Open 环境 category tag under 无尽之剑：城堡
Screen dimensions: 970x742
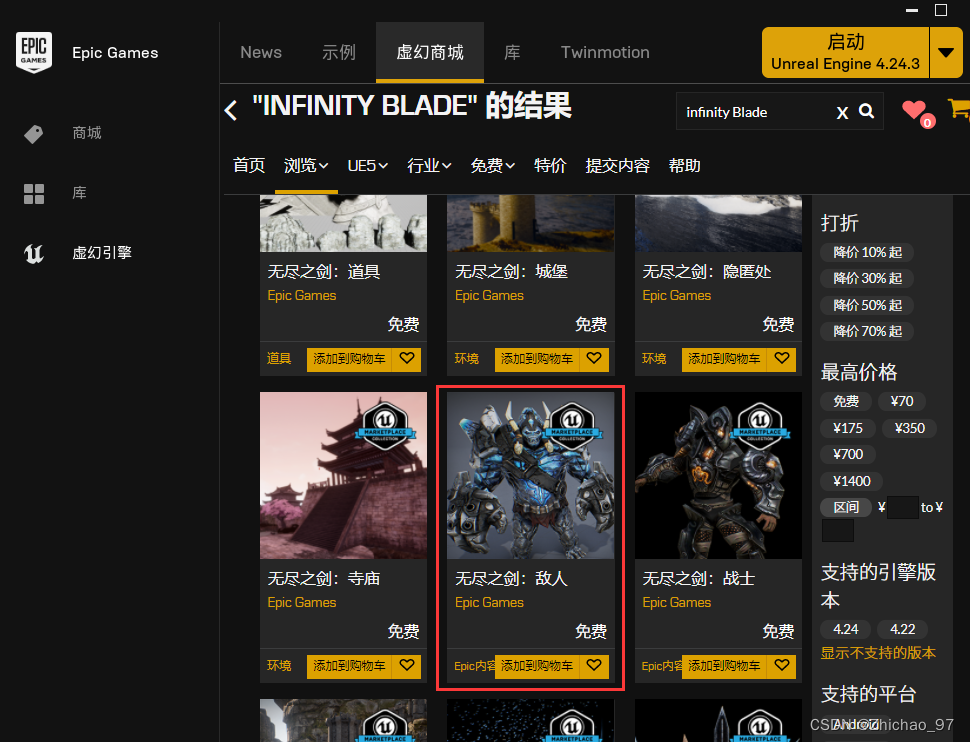pyautogui.click(x=466, y=358)
